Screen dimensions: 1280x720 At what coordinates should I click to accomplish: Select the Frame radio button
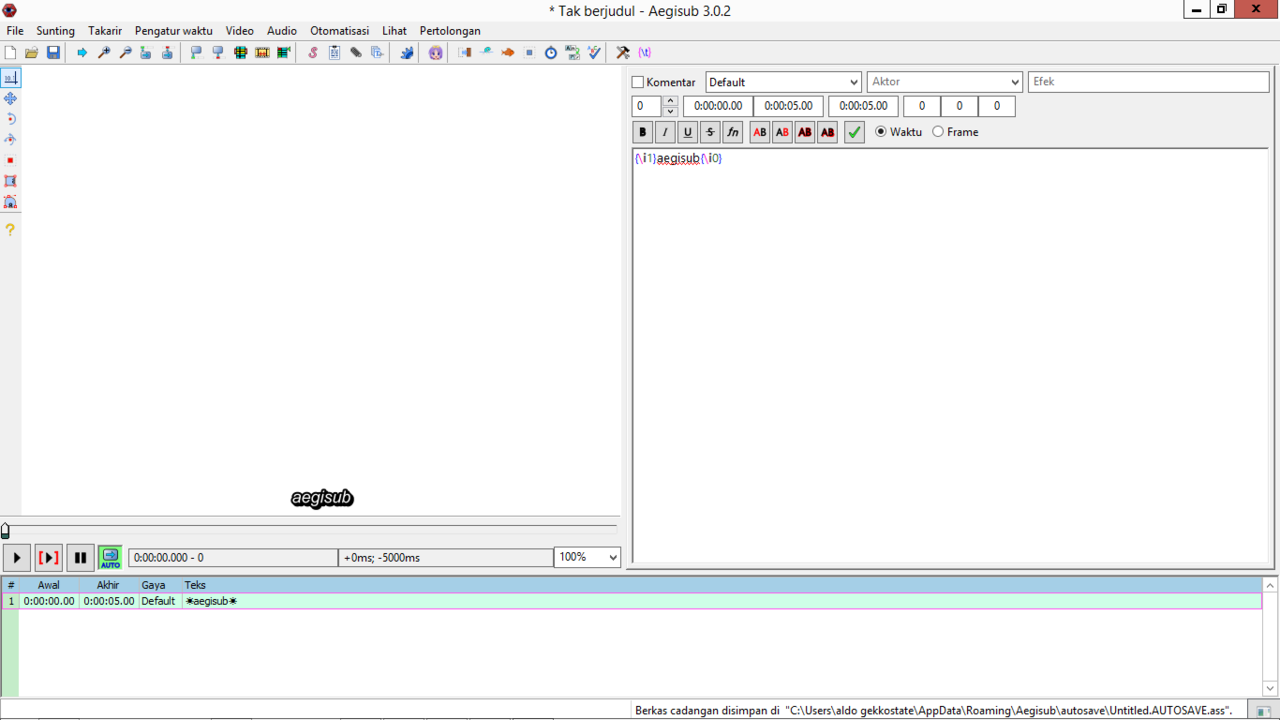click(x=938, y=131)
